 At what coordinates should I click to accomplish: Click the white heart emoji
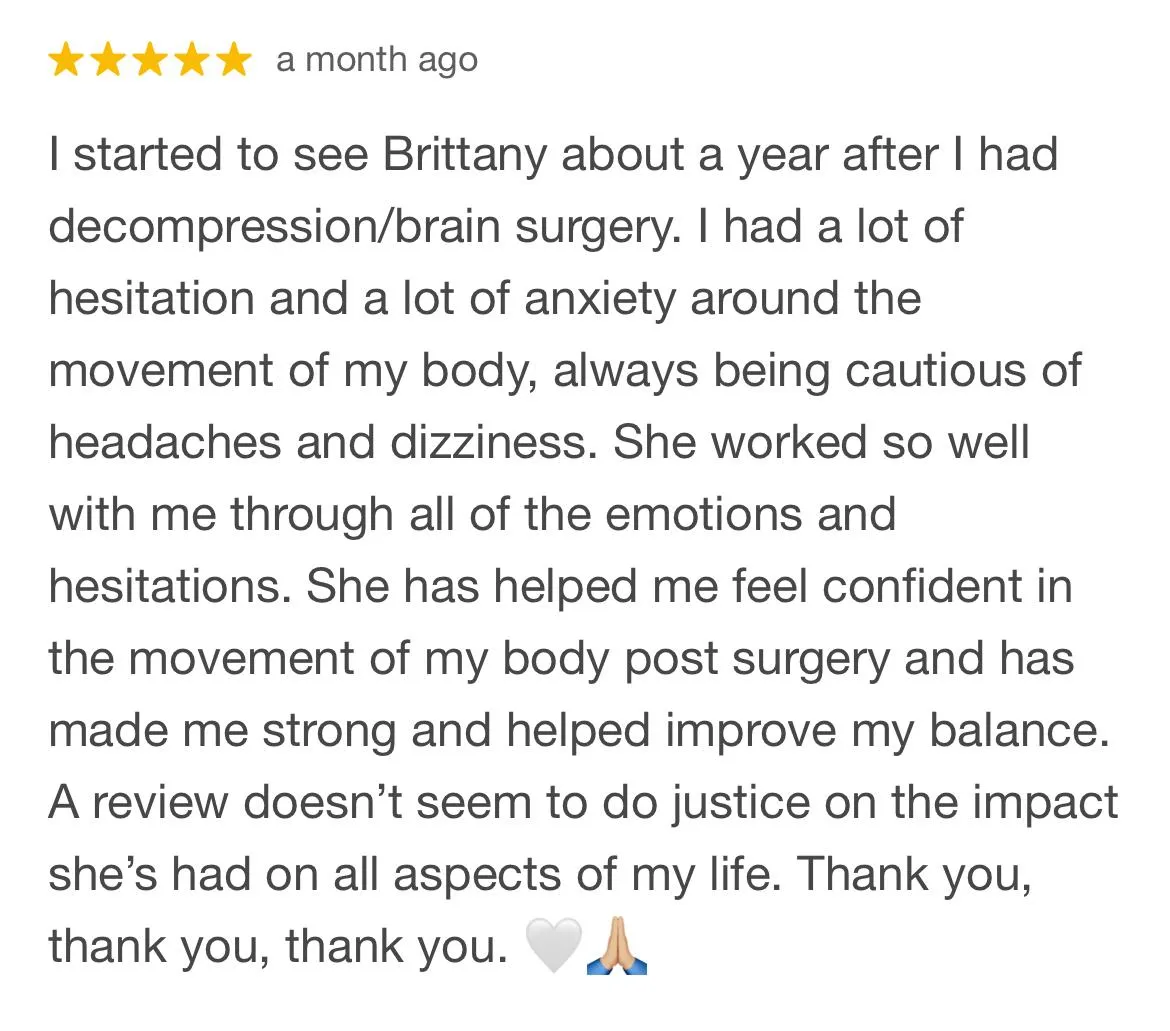(x=554, y=944)
